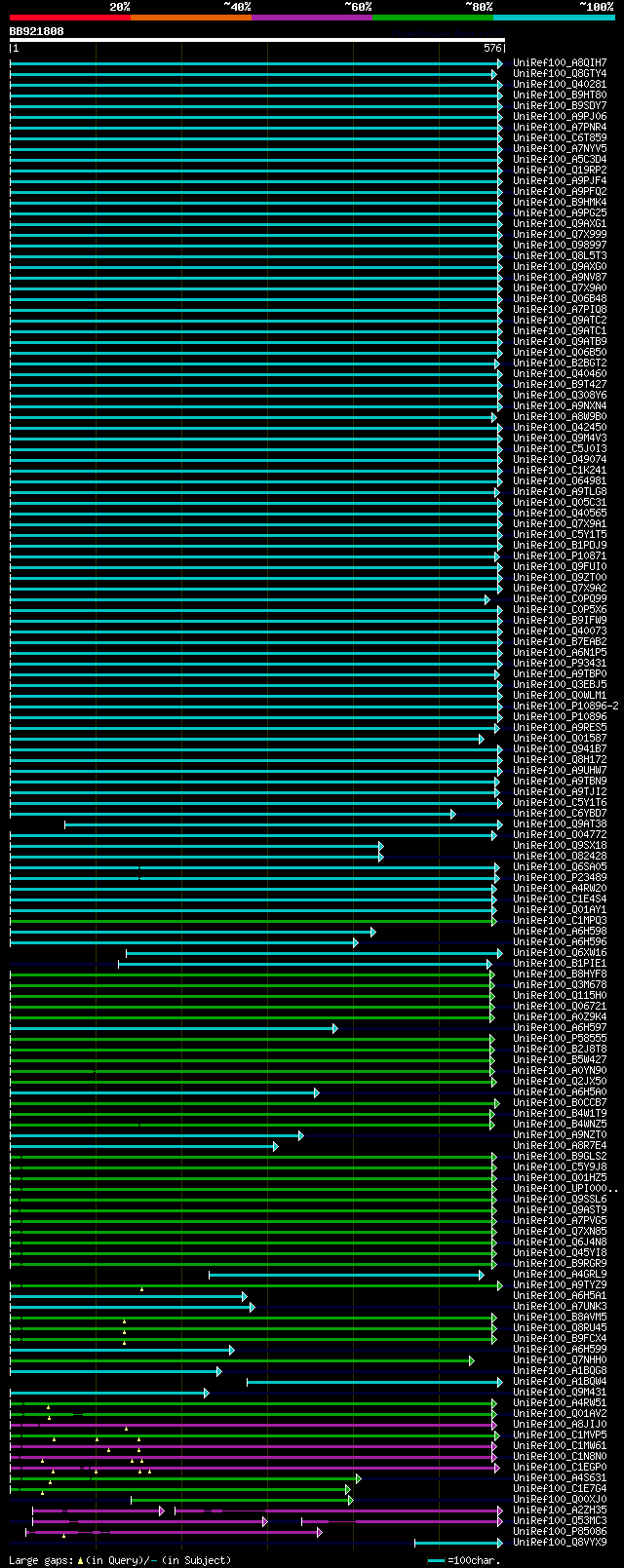Select the UniRef100_C1MPQ3 label

pos(560,920)
